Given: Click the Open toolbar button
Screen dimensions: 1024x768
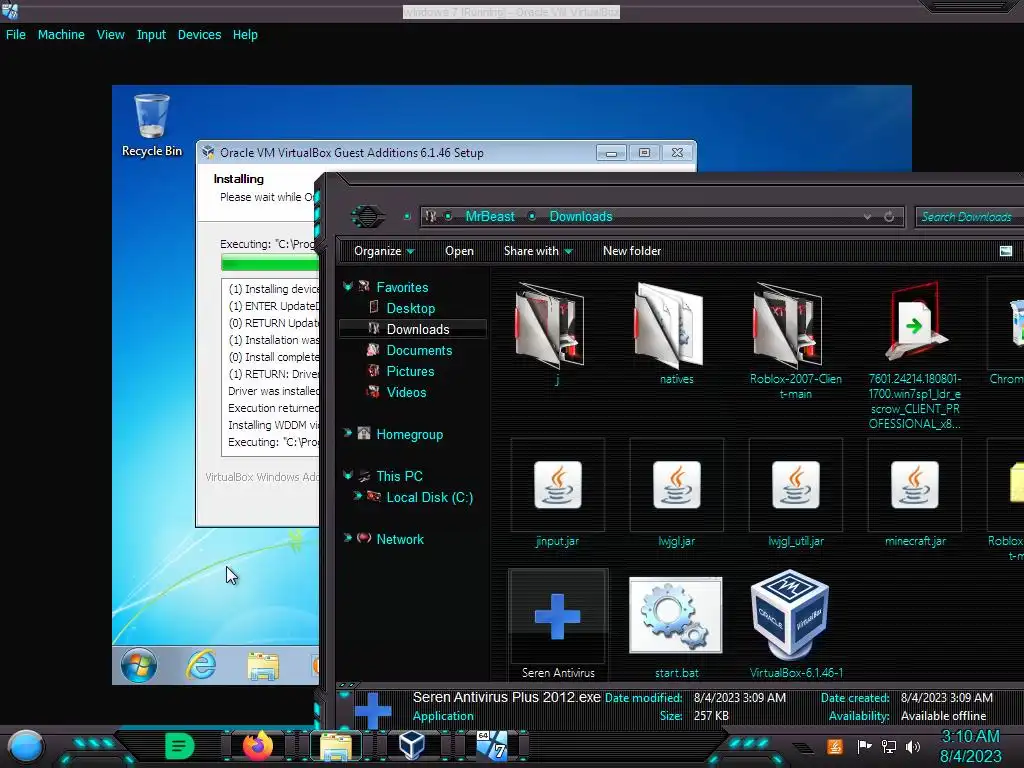Looking at the screenshot, I should 459,251.
